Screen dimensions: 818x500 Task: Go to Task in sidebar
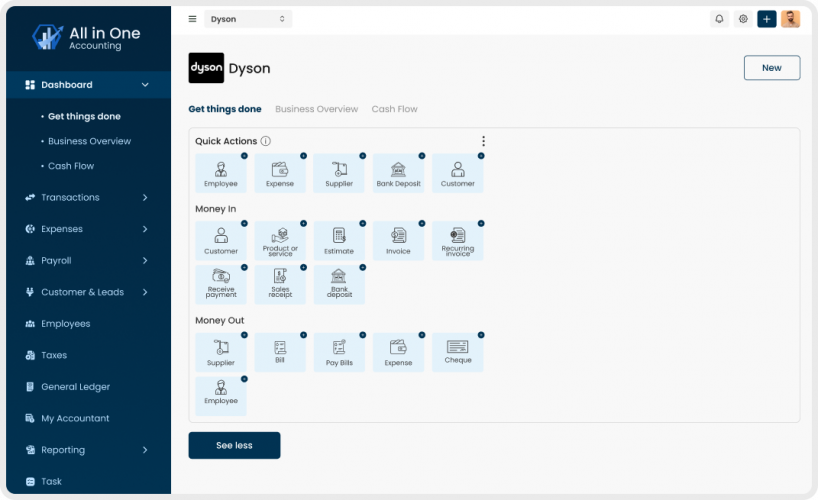51,481
